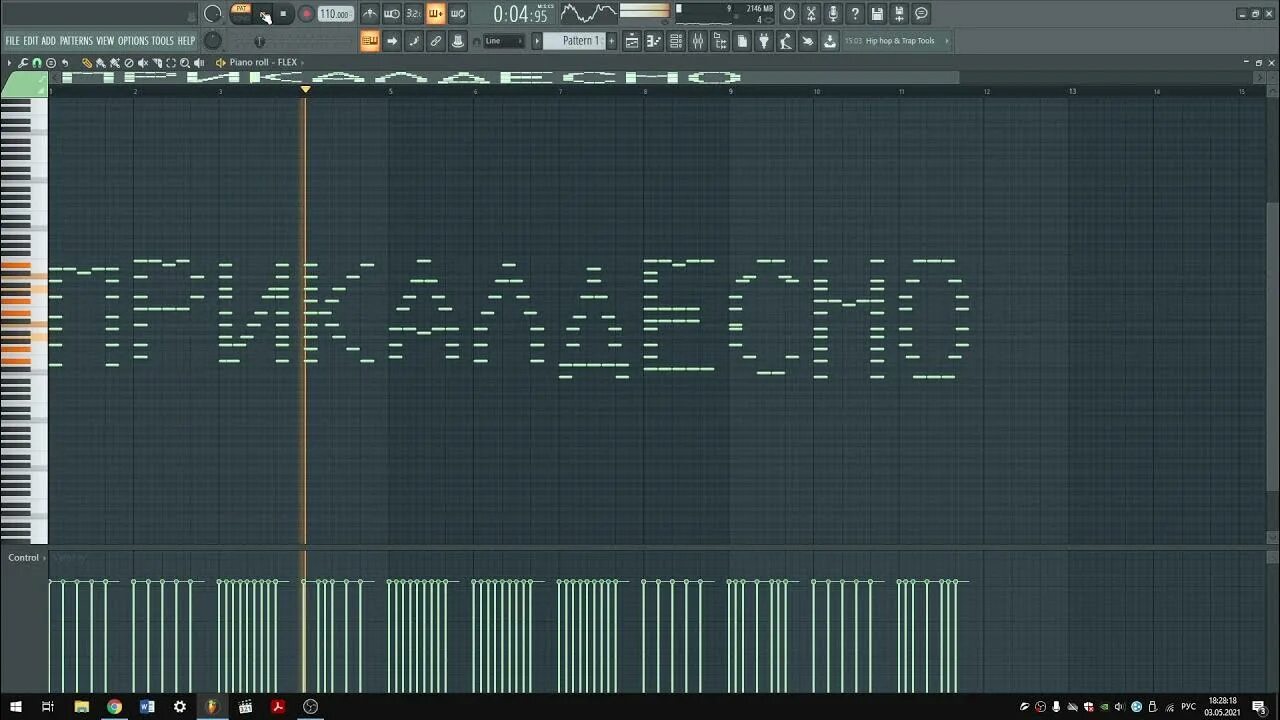Open the plugin picker plug icon
1280x720 pixels.
click(764, 41)
